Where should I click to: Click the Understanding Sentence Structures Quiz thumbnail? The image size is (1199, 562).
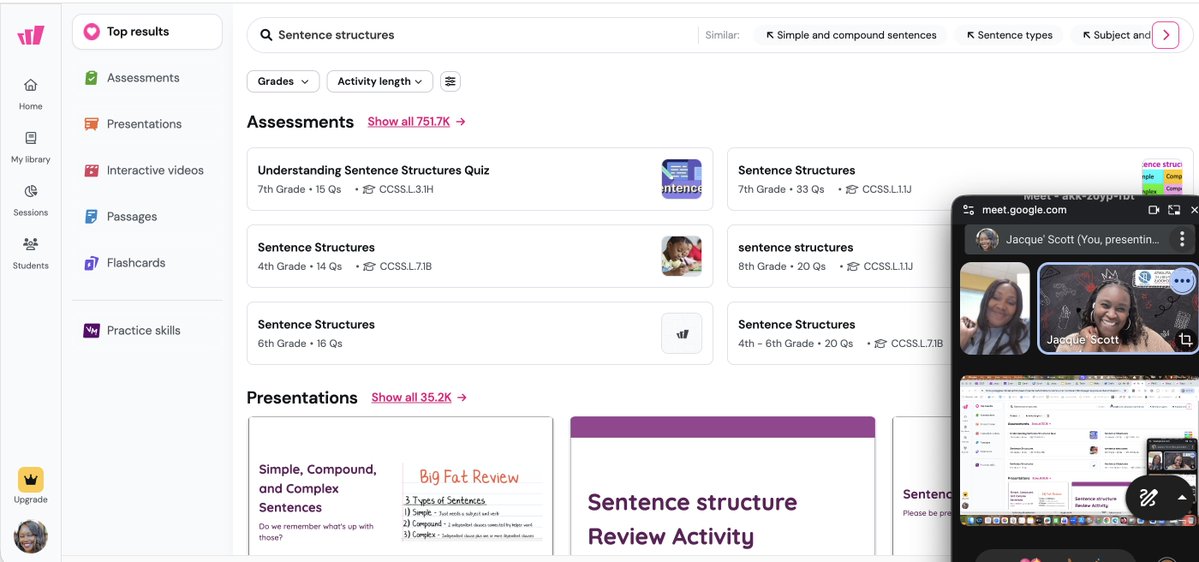[x=681, y=179]
